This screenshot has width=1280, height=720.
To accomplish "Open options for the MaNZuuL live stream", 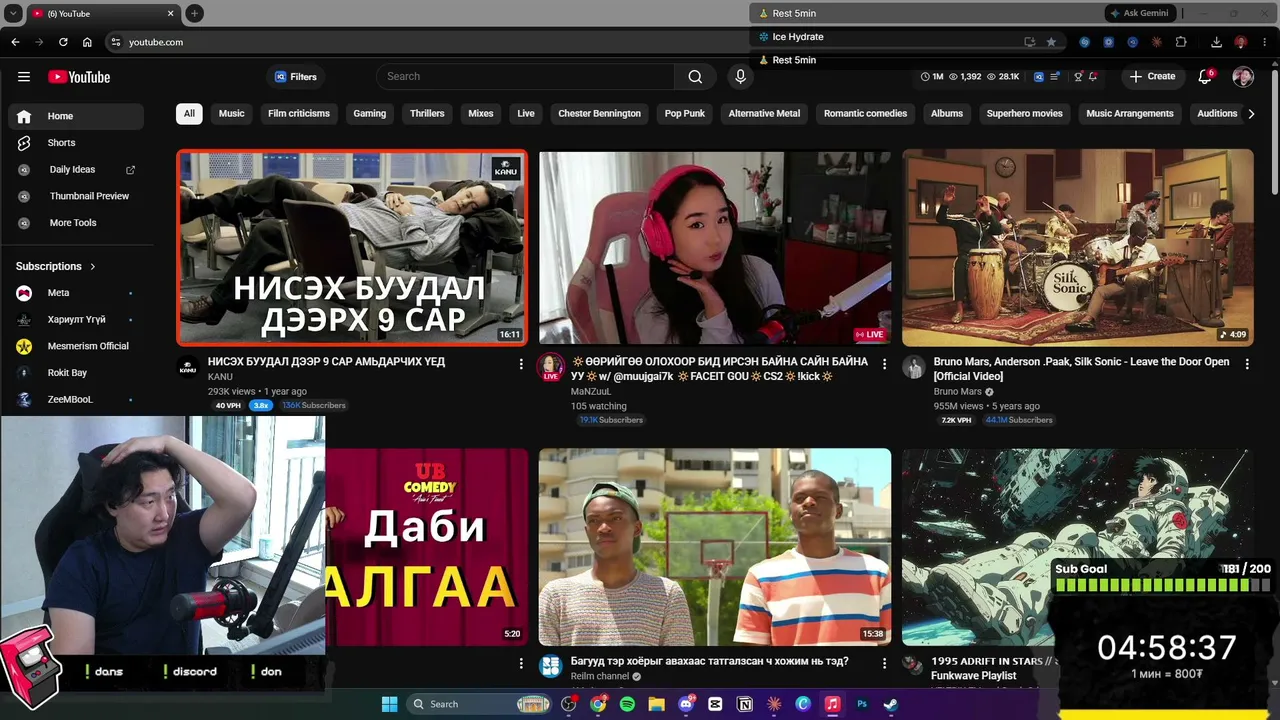I will [884, 364].
